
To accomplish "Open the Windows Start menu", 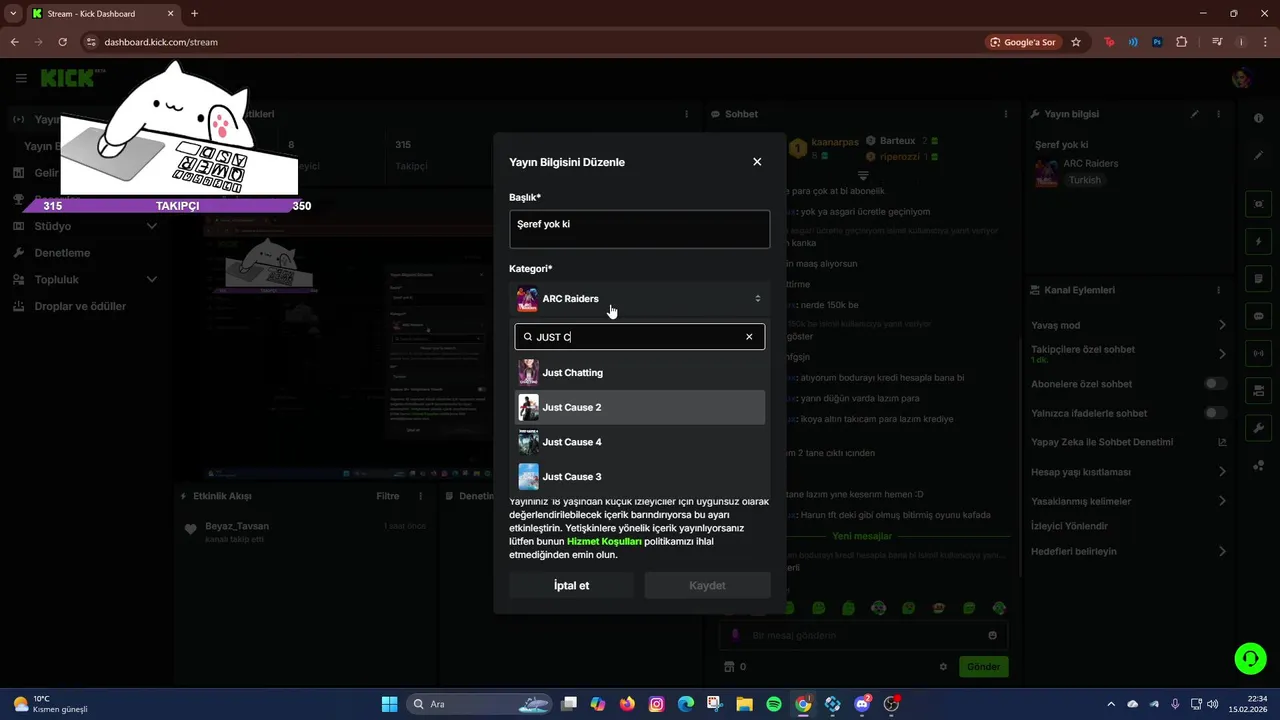I will click(x=389, y=704).
